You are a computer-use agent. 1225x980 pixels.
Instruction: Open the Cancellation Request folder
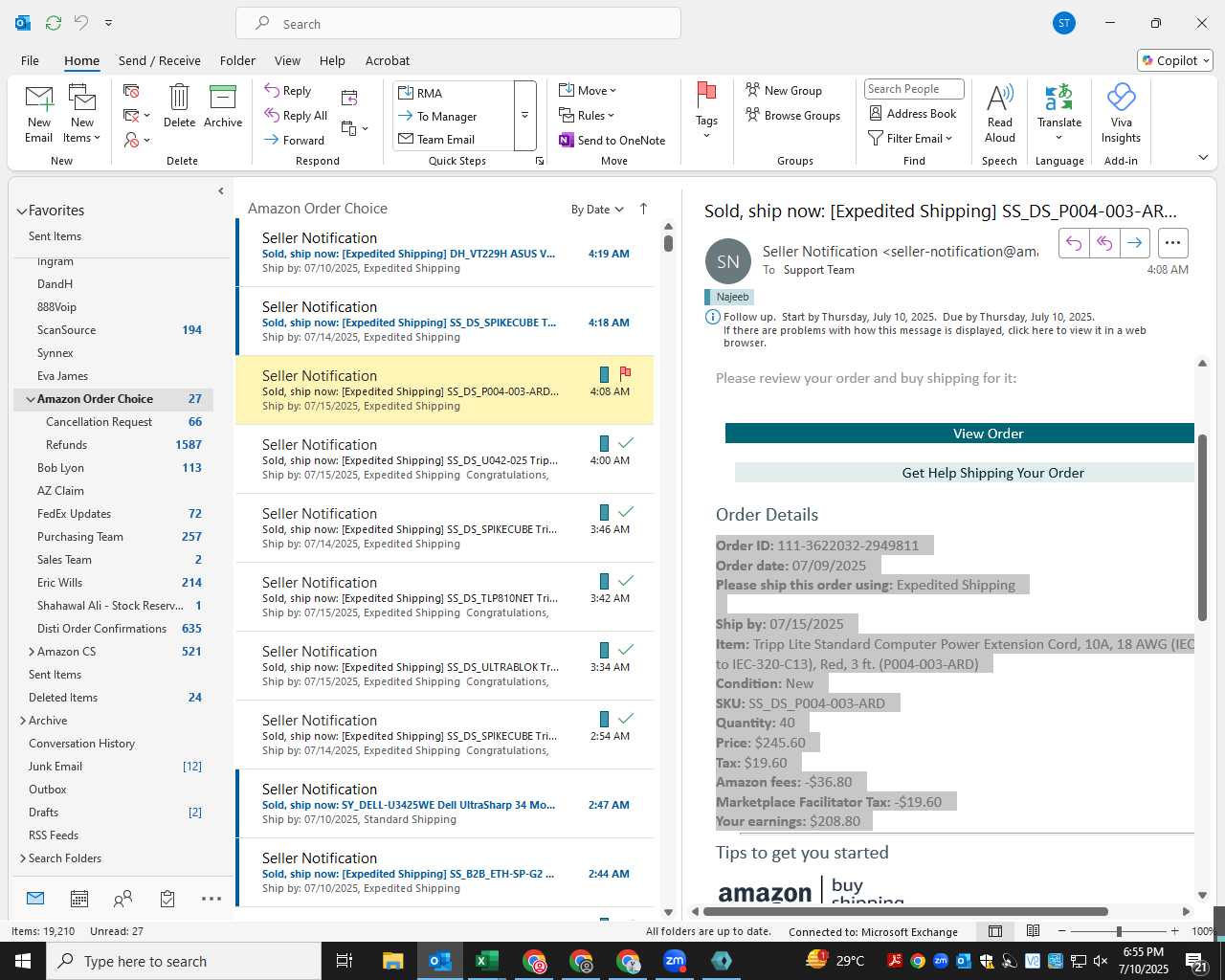click(113, 422)
